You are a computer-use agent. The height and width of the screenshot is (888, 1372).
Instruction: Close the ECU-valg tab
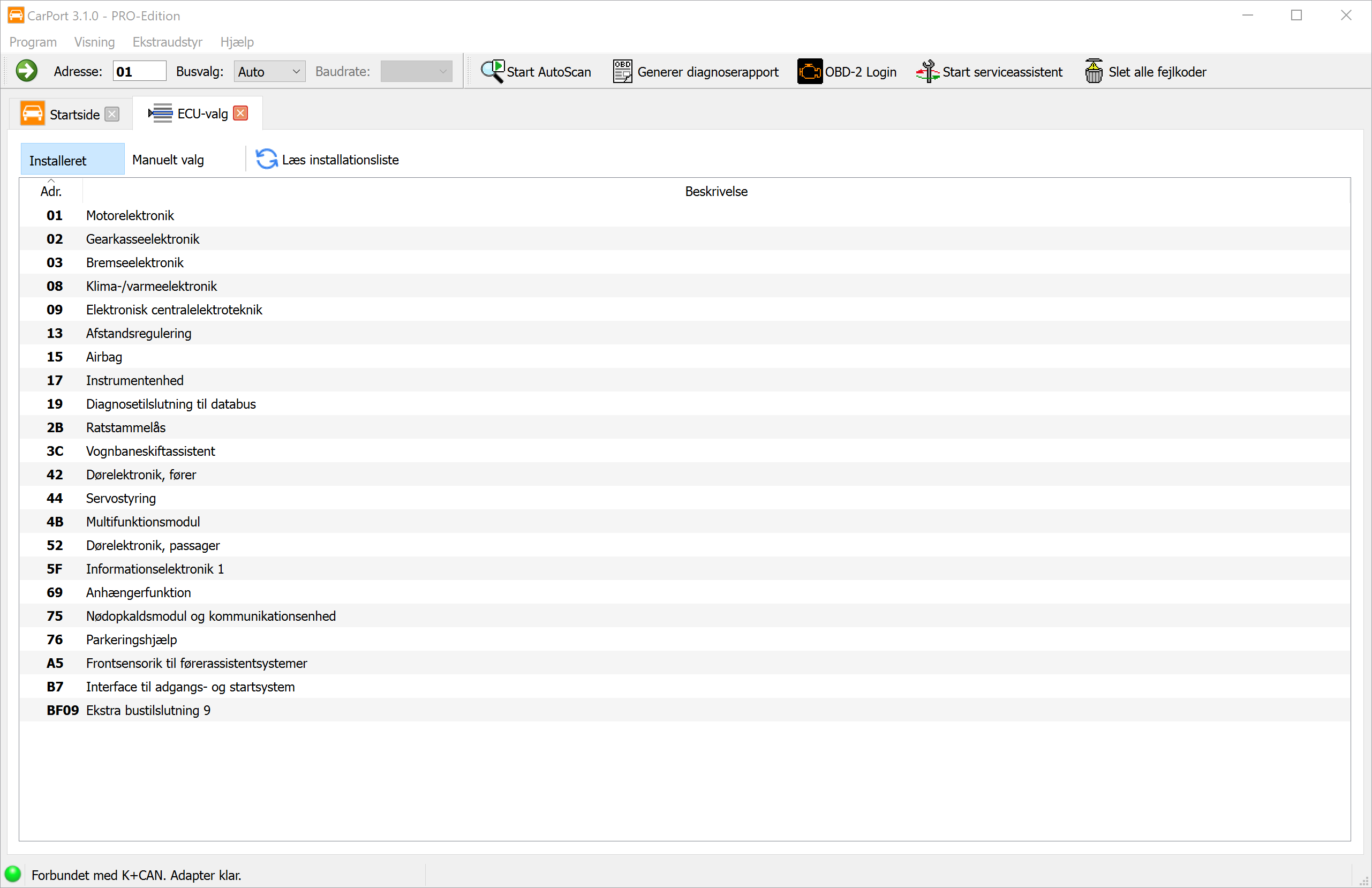pos(241,113)
